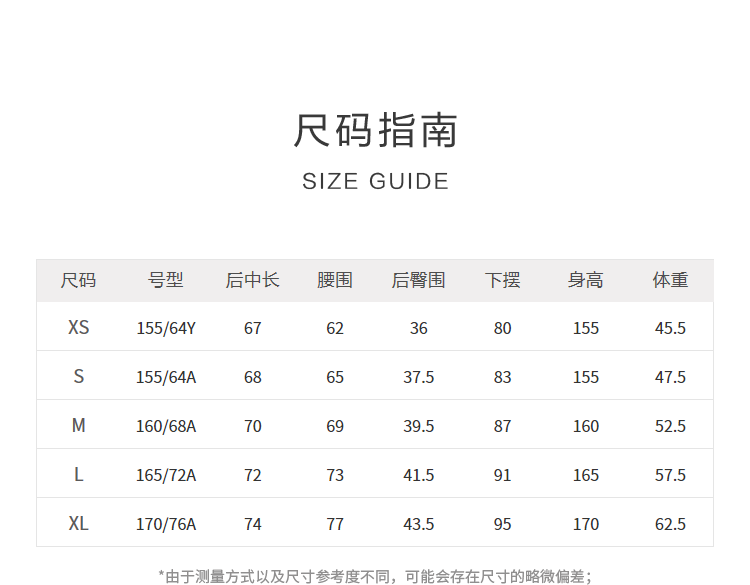Click the 尺码指南 title heading
The width and height of the screenshot is (750, 585).
(375, 131)
